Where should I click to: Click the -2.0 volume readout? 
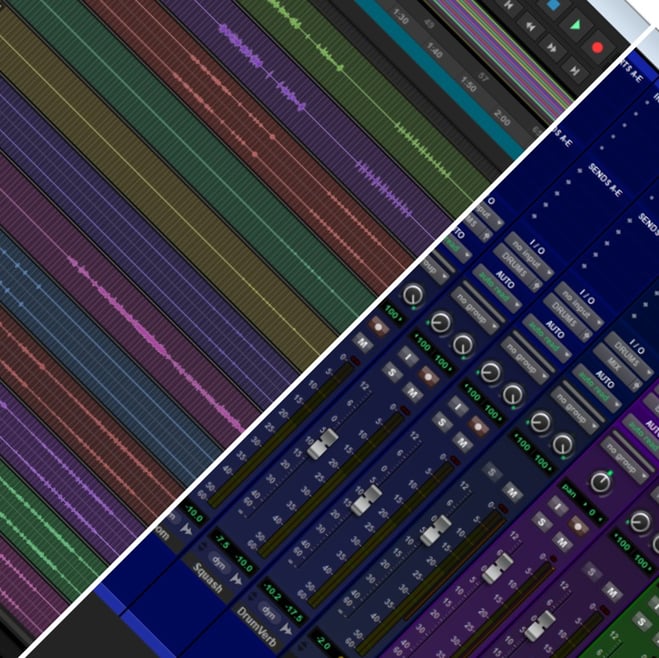pyautogui.click(x=324, y=642)
